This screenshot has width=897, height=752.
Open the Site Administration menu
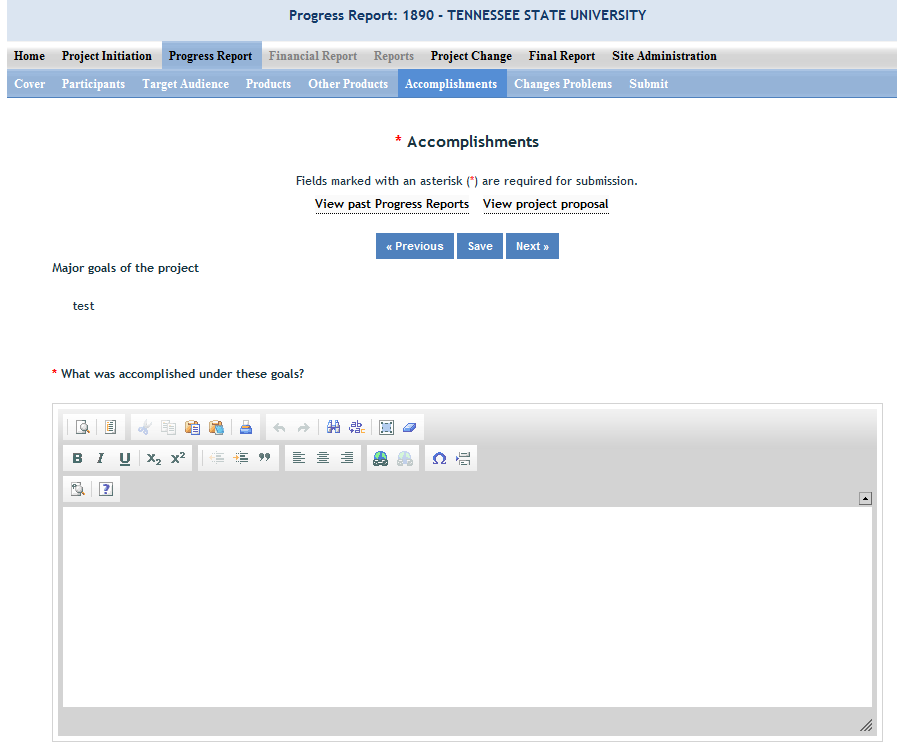click(664, 55)
